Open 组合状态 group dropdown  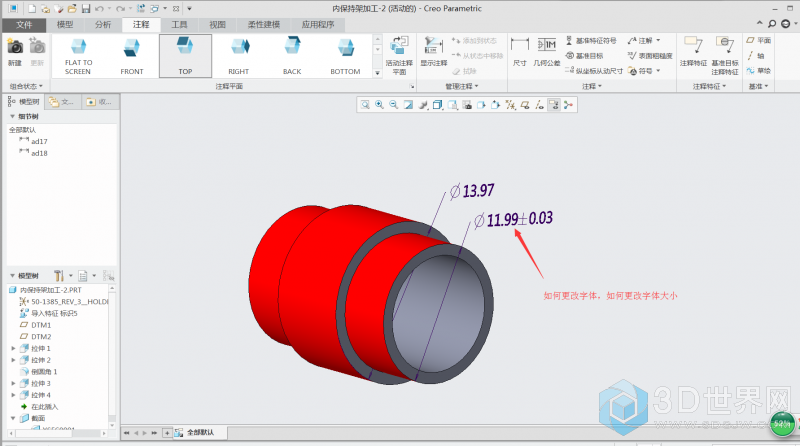(x=27, y=86)
